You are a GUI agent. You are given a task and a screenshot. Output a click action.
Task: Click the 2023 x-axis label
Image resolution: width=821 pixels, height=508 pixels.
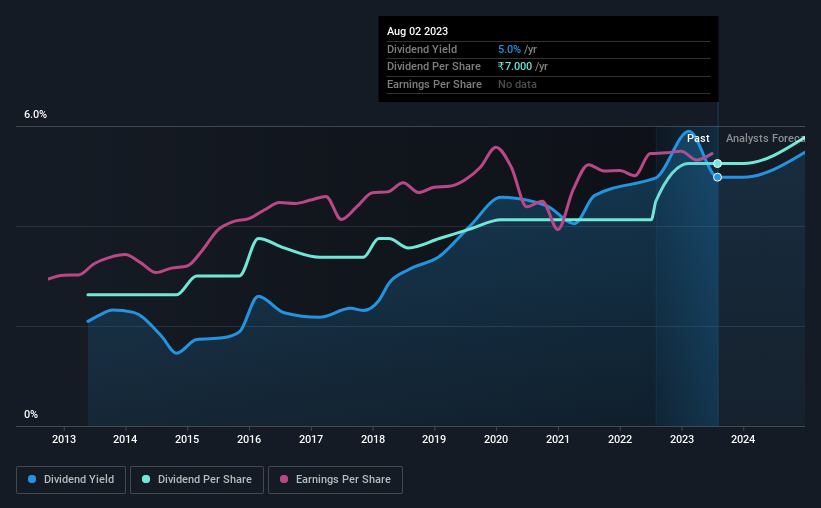pyautogui.click(x=682, y=439)
